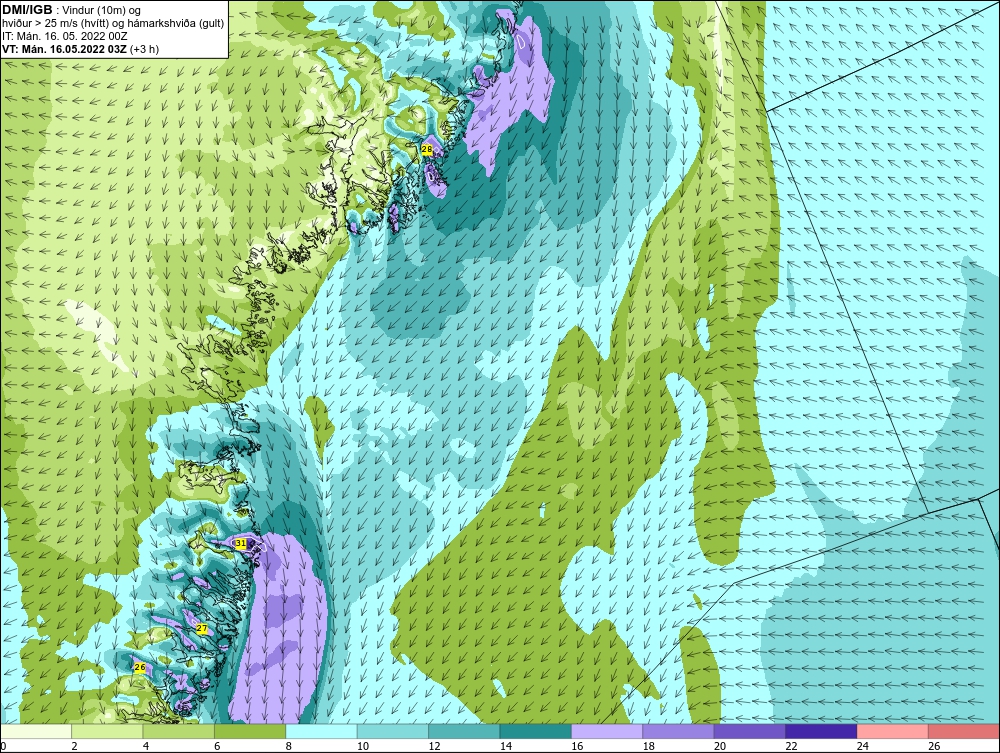Viewport: 1000px width, 753px height.
Task: Select the 24-26 m/s pink swatch
Action: [x=893, y=732]
